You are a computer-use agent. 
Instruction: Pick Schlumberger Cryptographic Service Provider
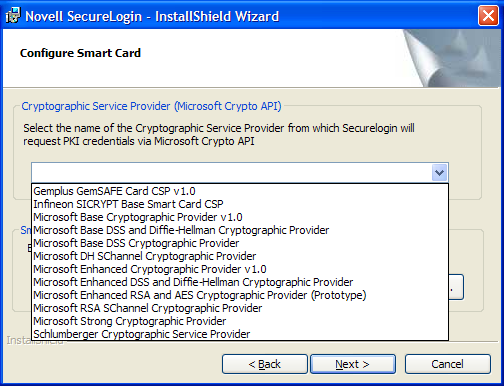coord(240,334)
